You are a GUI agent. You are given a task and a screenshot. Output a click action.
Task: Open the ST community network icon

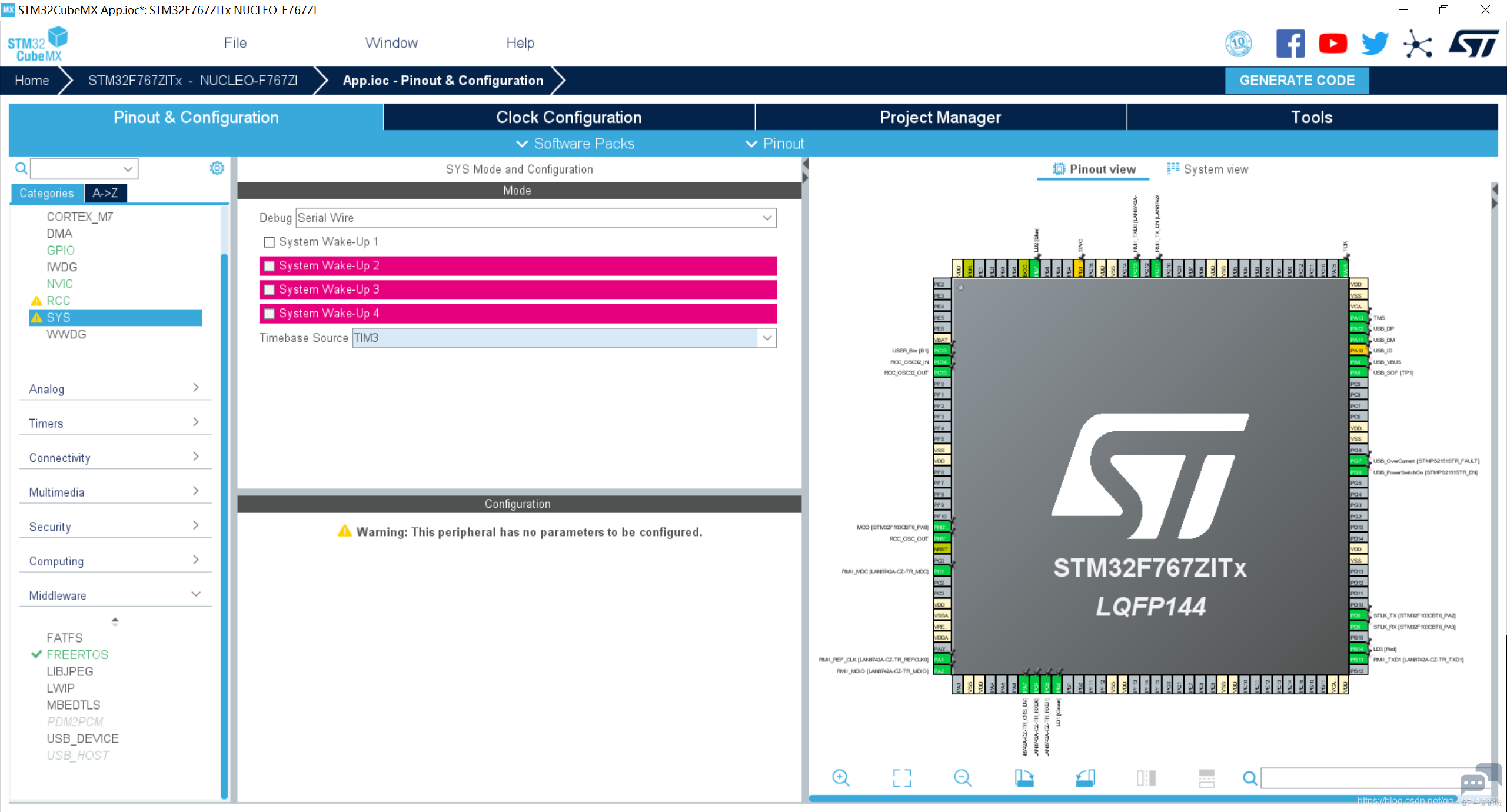1418,44
